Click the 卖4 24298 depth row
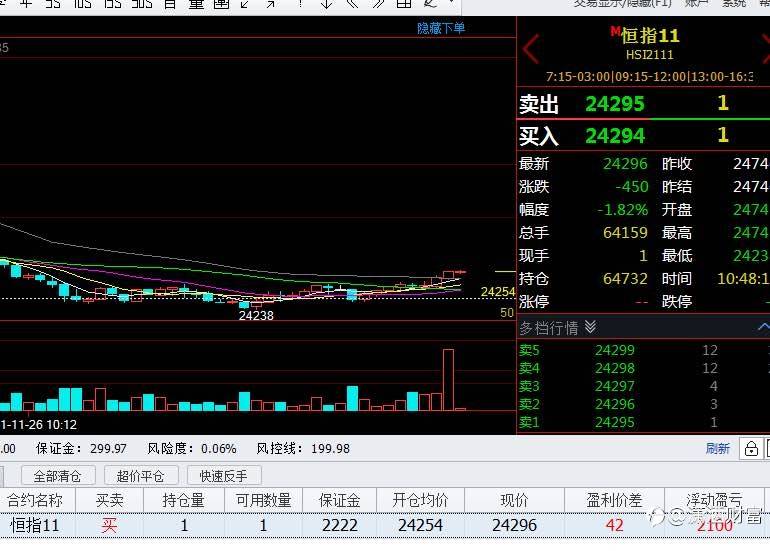 (x=643, y=368)
